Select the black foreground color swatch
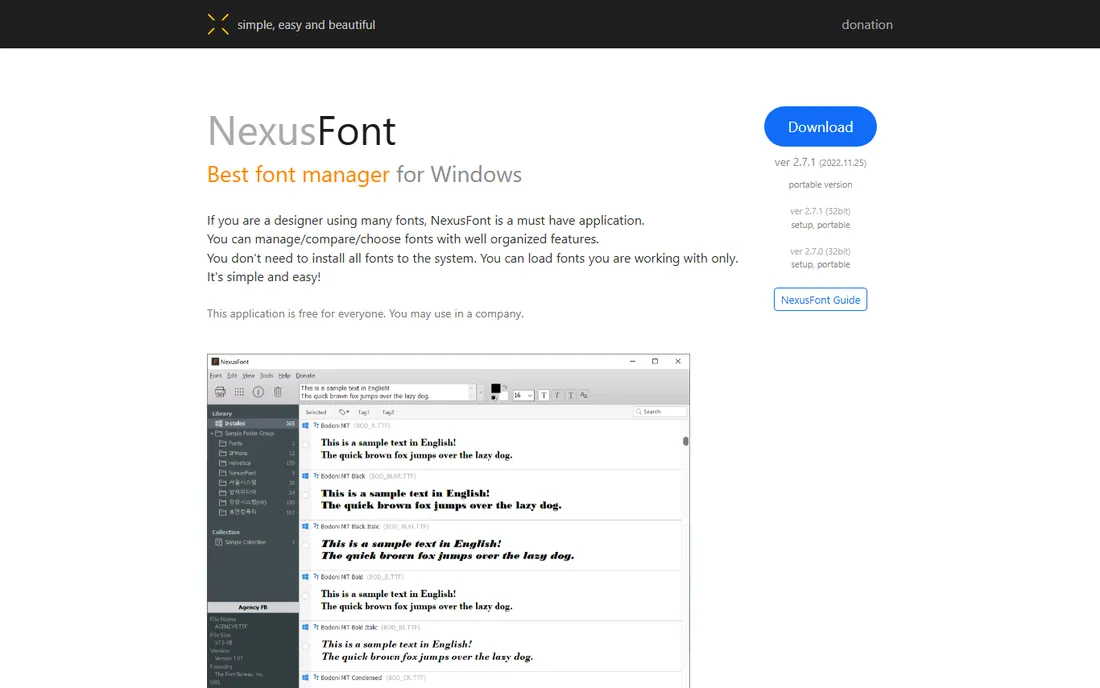 [495, 388]
